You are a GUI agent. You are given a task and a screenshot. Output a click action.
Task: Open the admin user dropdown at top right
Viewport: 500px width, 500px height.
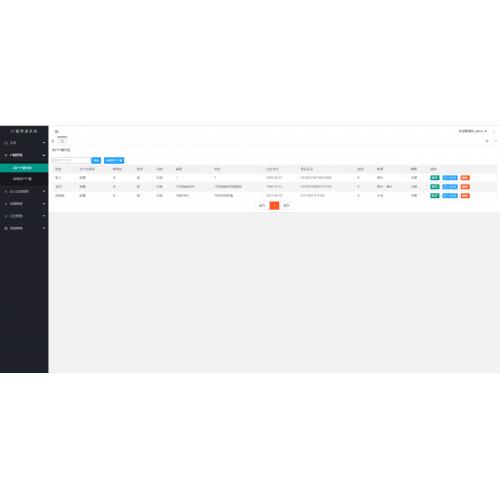tap(472, 131)
